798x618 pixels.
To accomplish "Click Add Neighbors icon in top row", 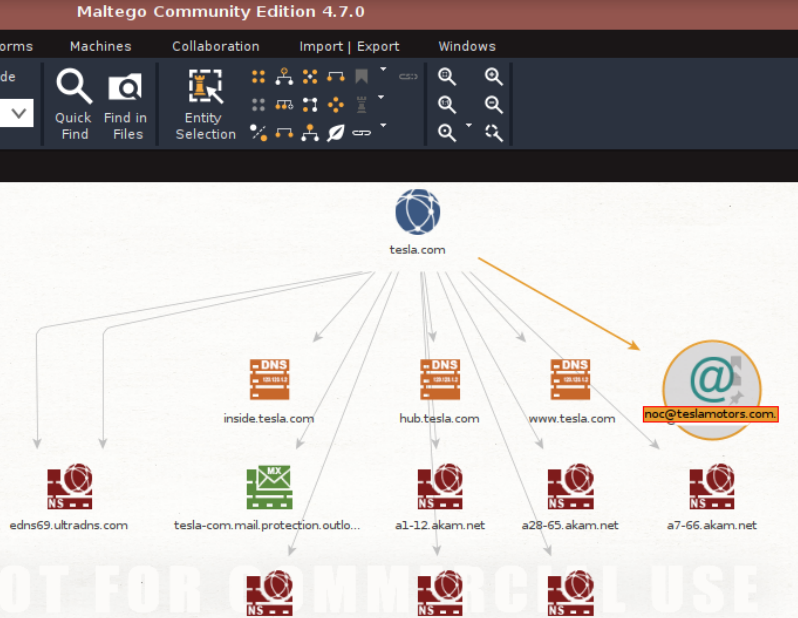I will point(335,77).
